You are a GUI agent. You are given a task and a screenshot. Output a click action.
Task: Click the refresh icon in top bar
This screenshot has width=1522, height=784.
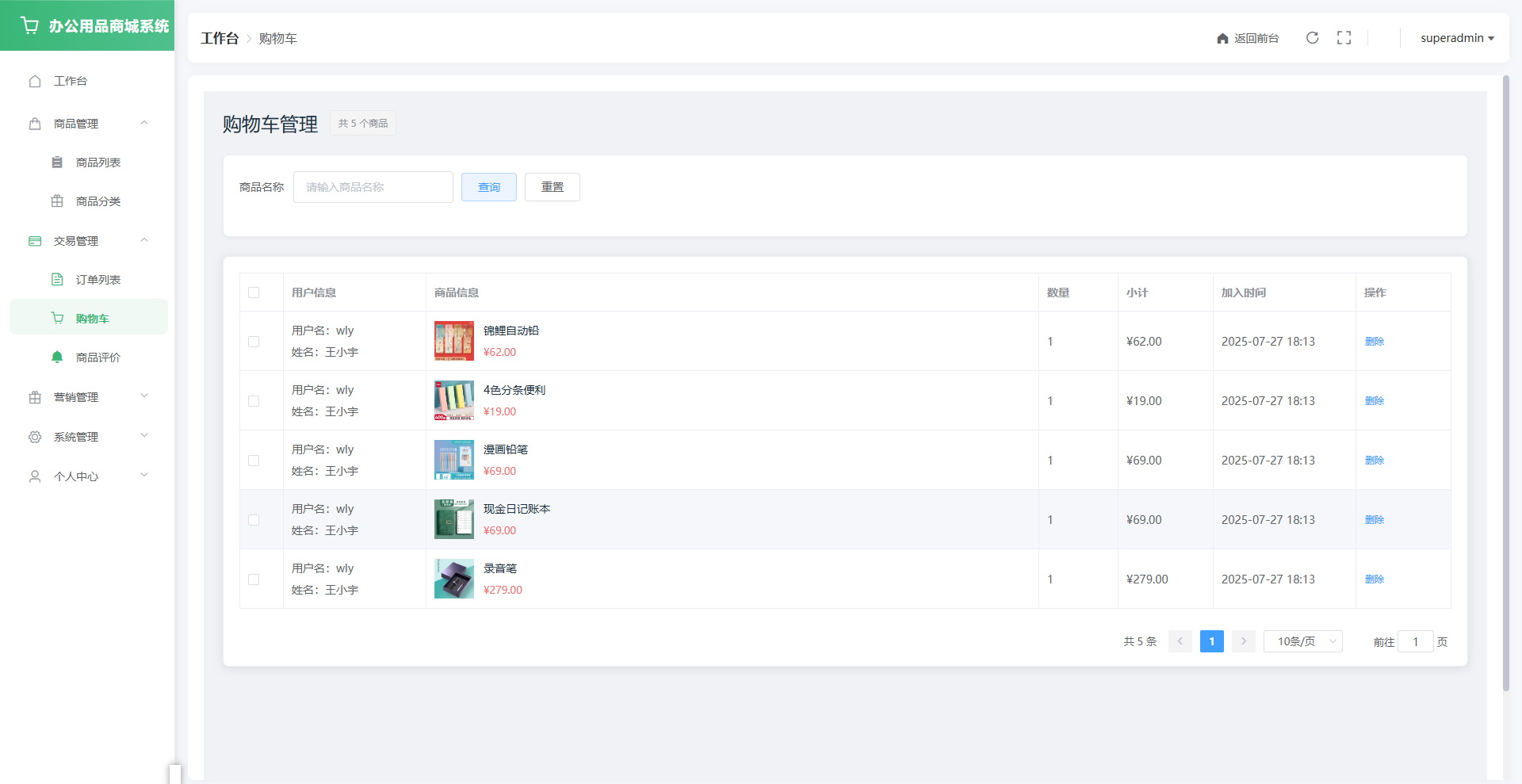(1312, 38)
